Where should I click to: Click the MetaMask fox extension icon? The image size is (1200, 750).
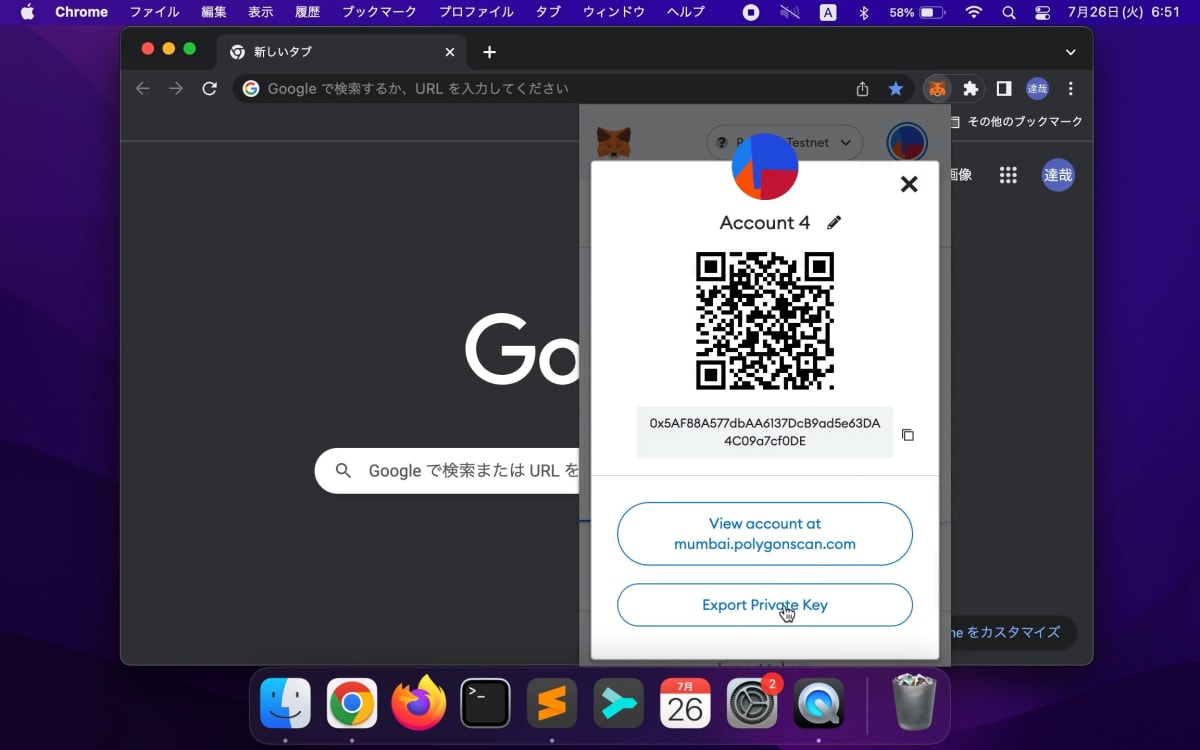coord(937,89)
